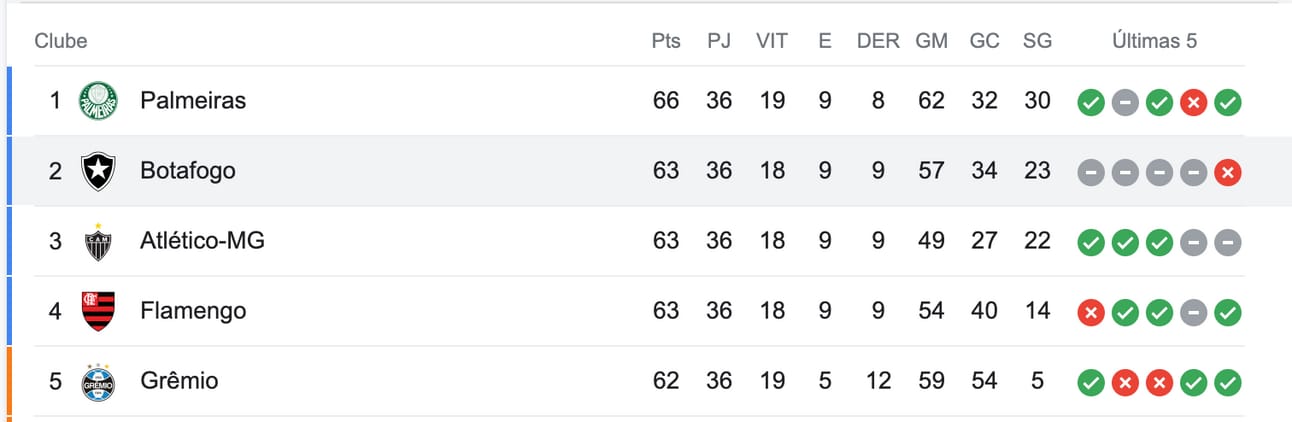Click Flamengo's gray draw icon in Últimas 5
1292x422 pixels.
click(1193, 312)
